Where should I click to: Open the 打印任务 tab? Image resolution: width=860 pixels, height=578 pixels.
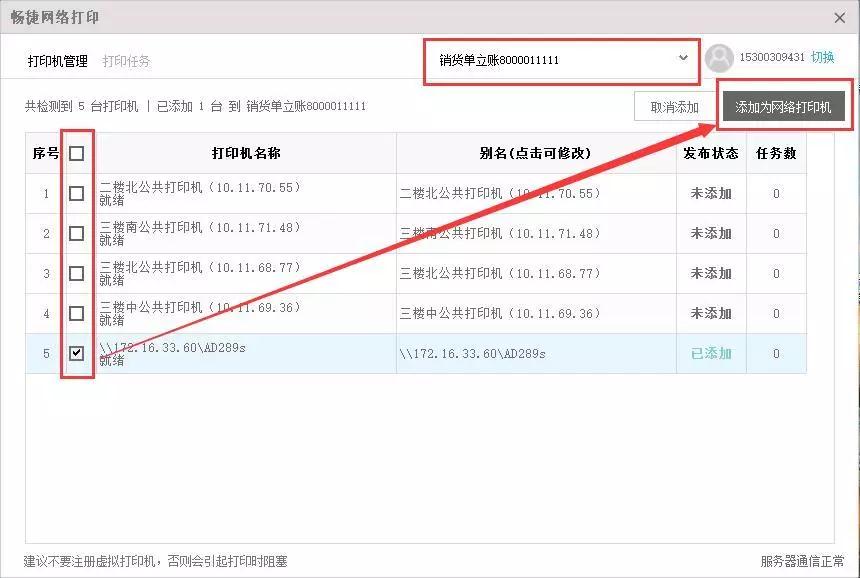[x=126, y=61]
